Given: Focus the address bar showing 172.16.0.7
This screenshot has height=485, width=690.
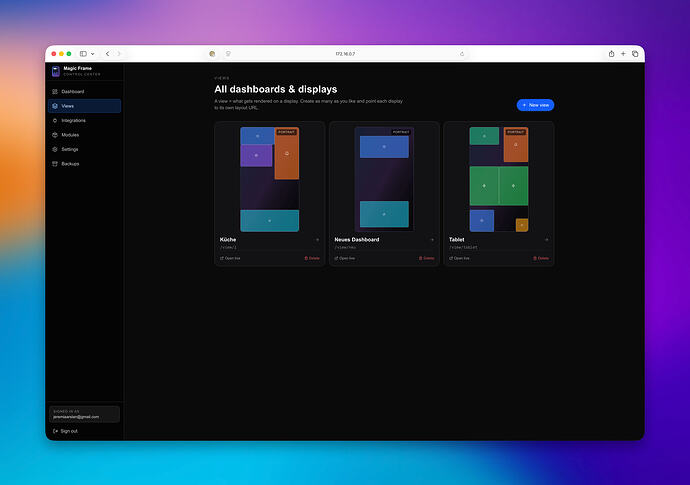Looking at the screenshot, I should click(x=345, y=54).
